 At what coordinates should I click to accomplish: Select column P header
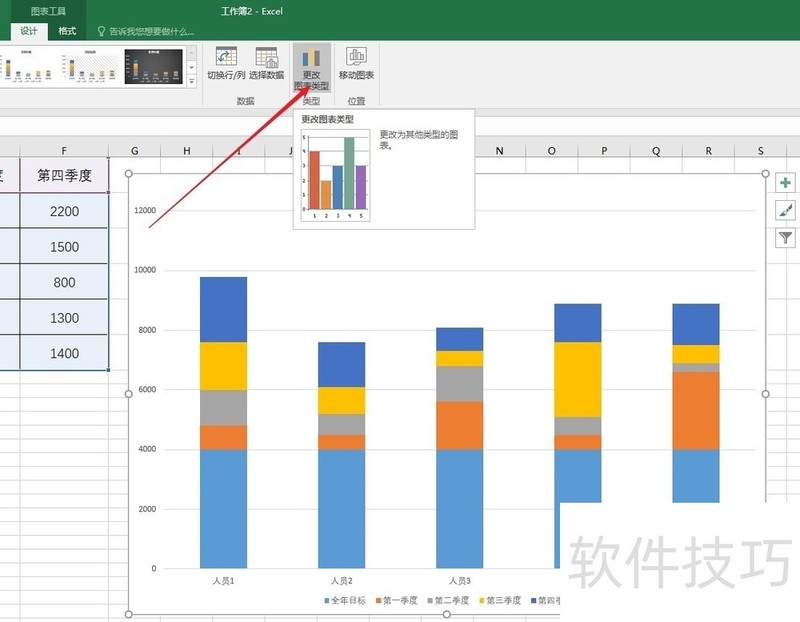point(604,151)
